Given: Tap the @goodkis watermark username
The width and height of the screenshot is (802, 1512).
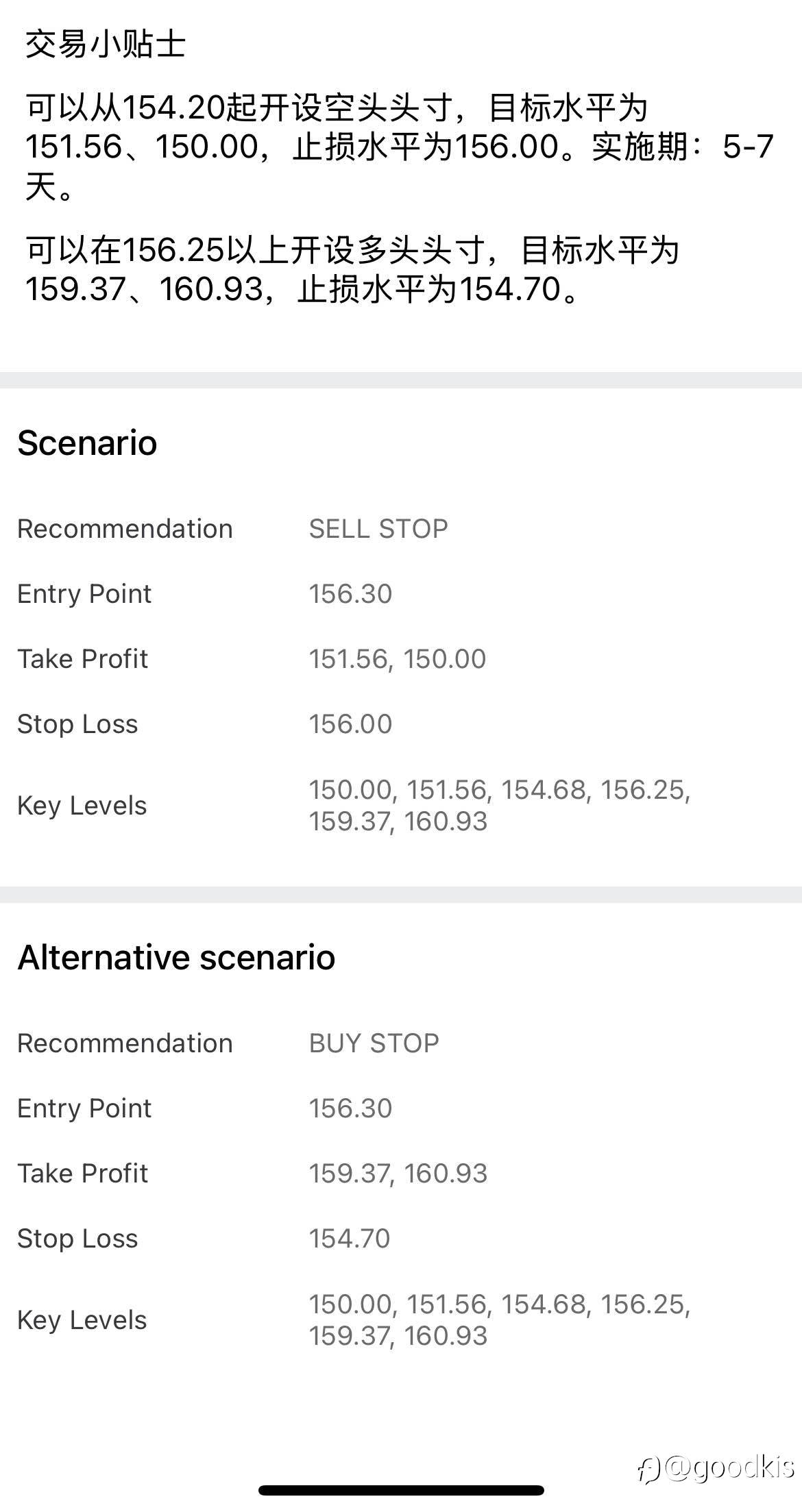Looking at the screenshot, I should point(729,1467).
